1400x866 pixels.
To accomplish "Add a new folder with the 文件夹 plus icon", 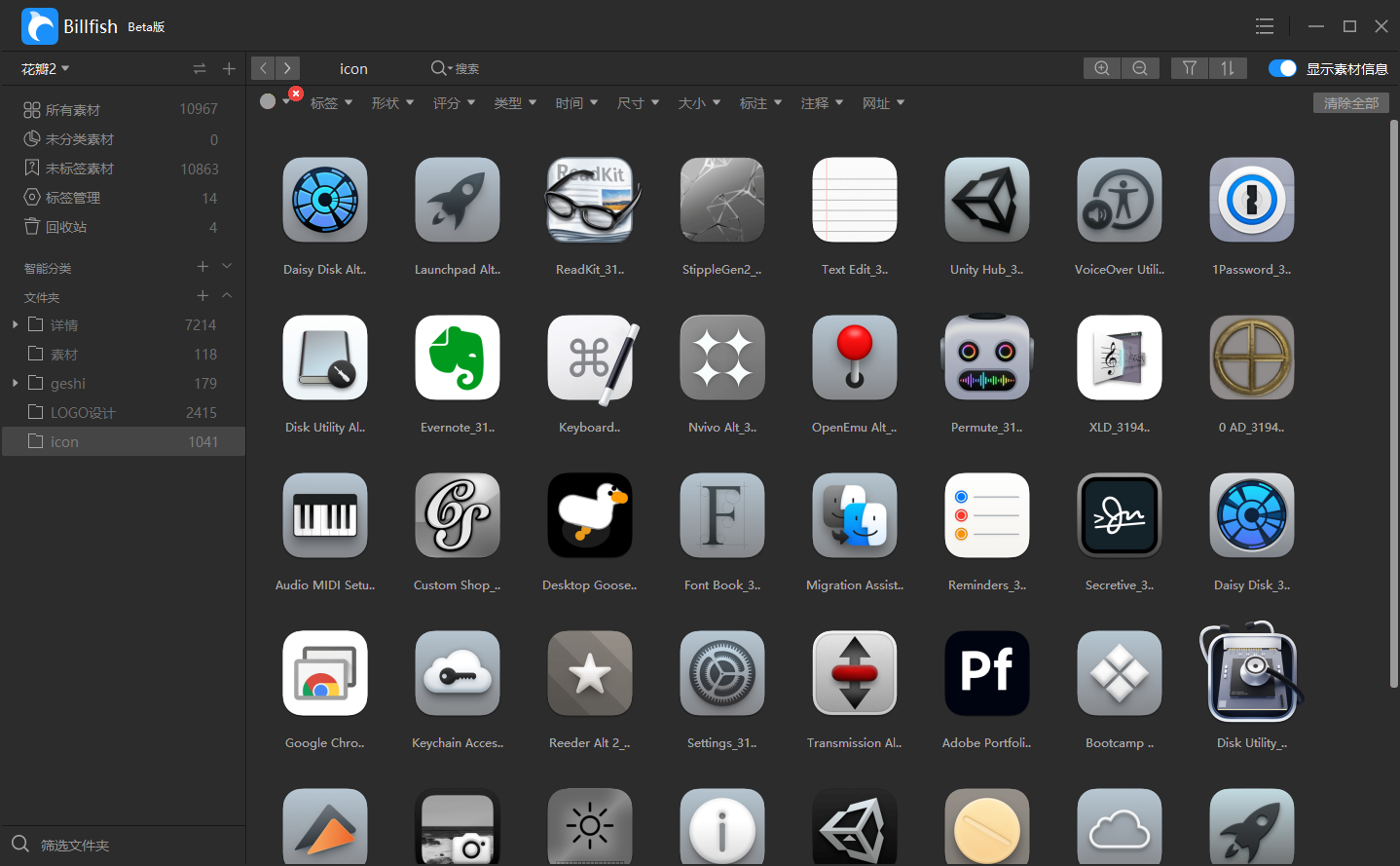I will (203, 295).
